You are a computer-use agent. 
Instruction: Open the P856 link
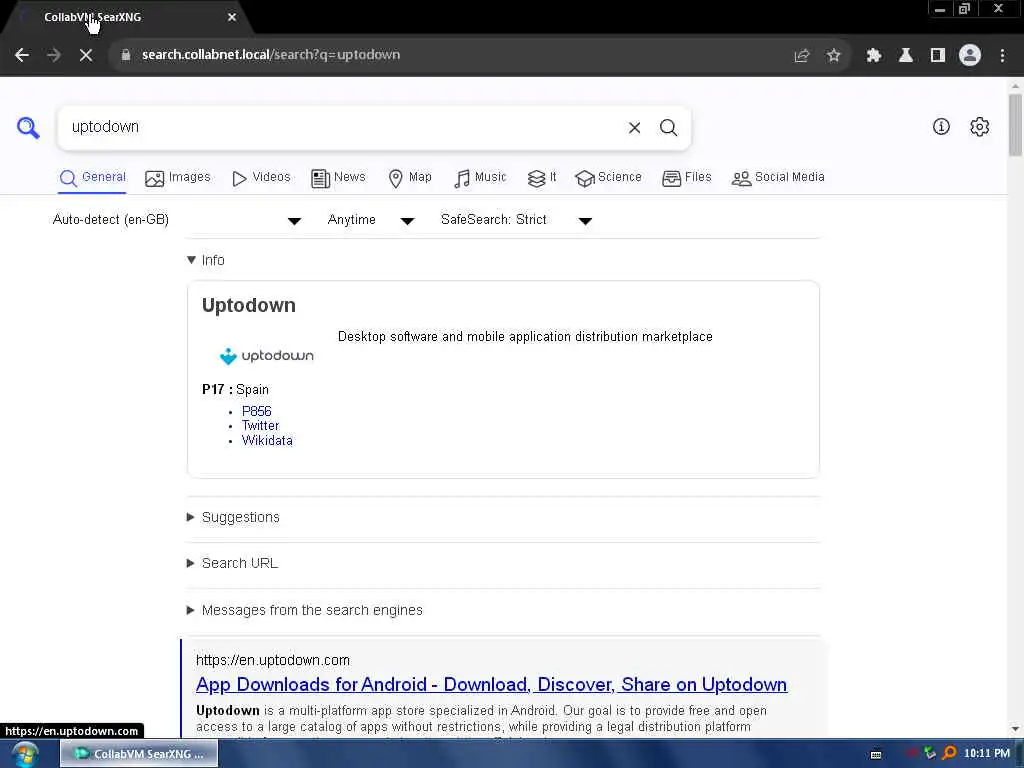pos(257,411)
